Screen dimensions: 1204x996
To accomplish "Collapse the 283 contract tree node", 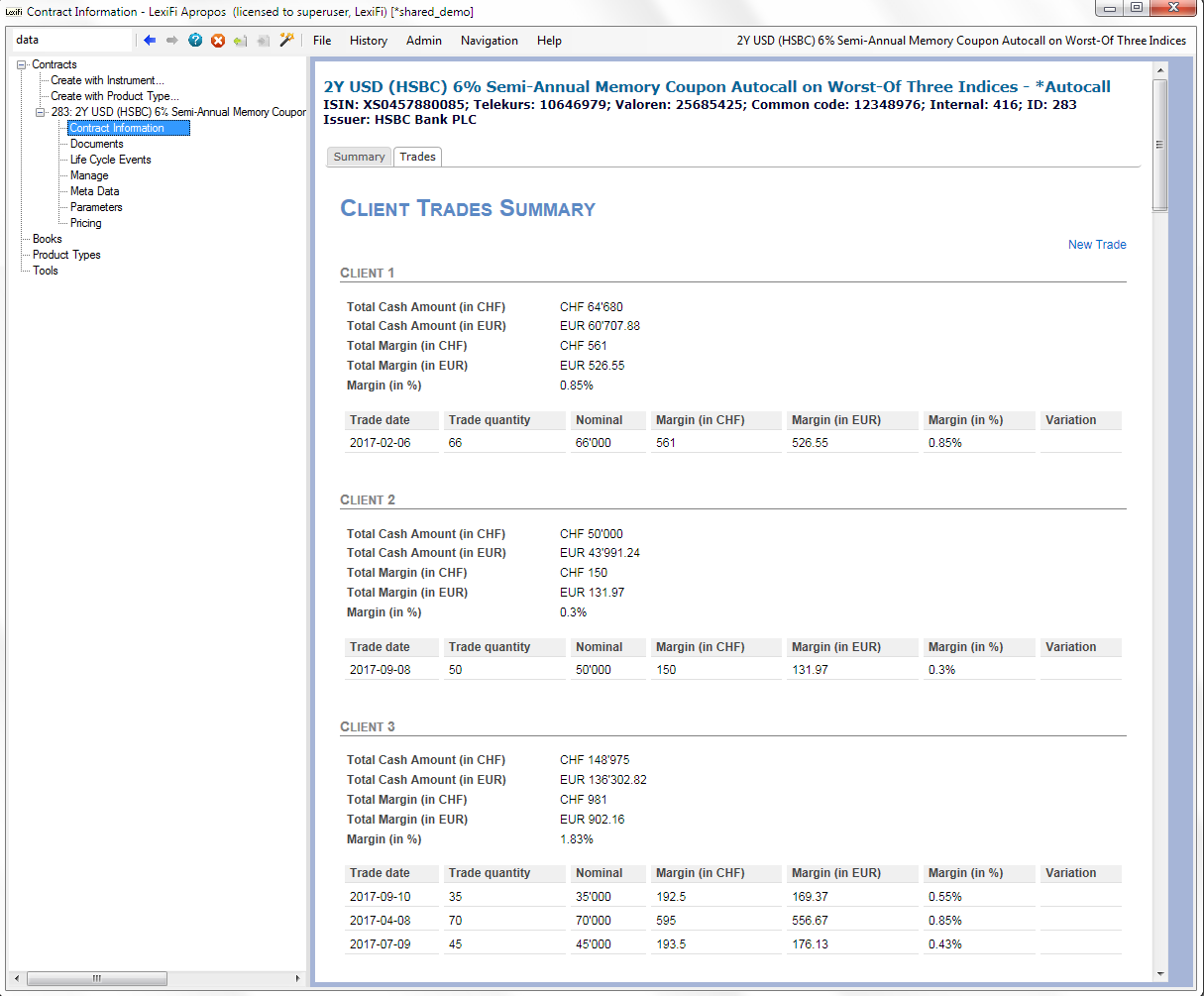I will pyautogui.click(x=41, y=112).
